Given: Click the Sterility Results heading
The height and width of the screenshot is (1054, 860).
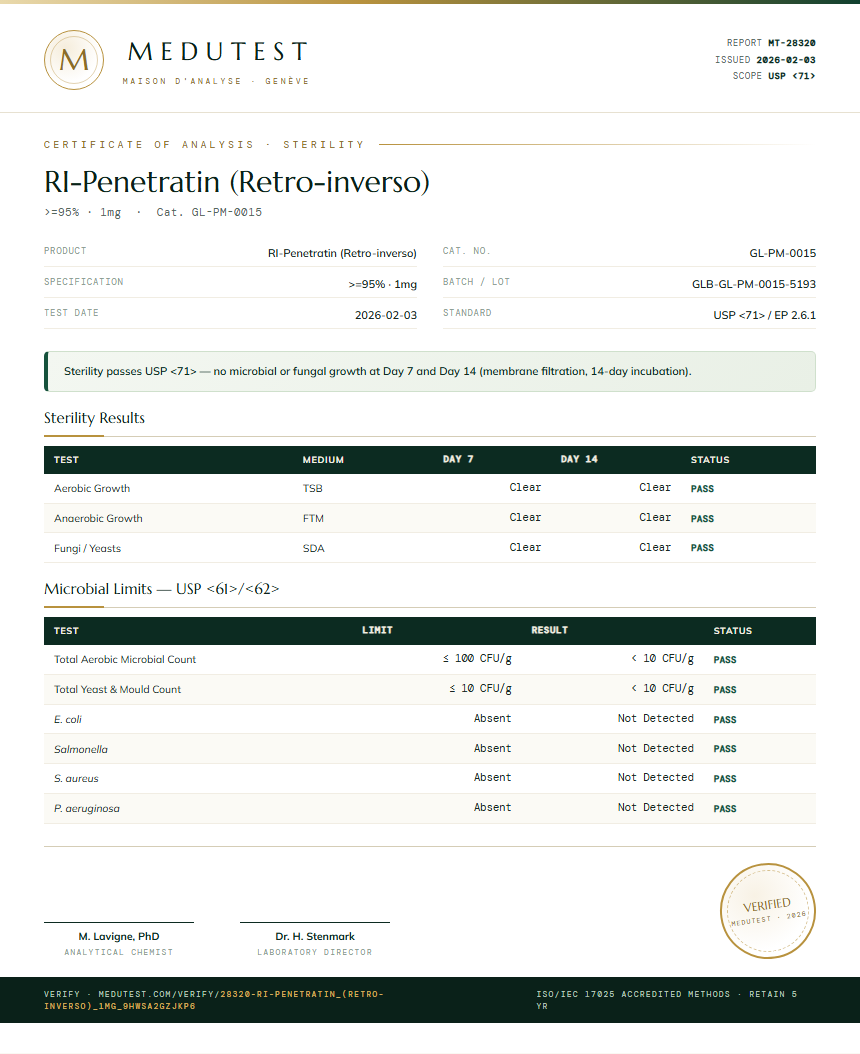Looking at the screenshot, I should click(94, 418).
